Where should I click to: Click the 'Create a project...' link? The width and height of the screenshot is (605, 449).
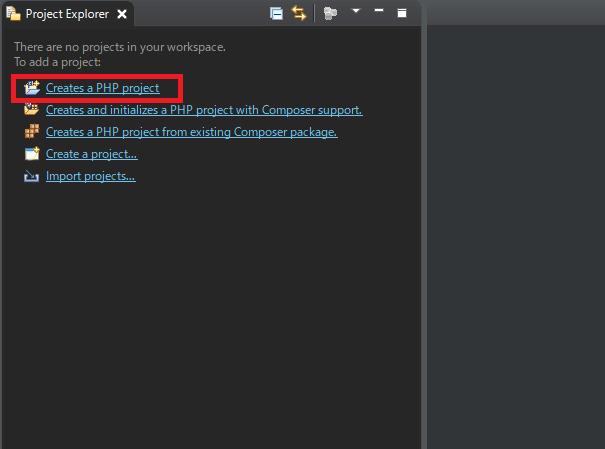tap(91, 154)
